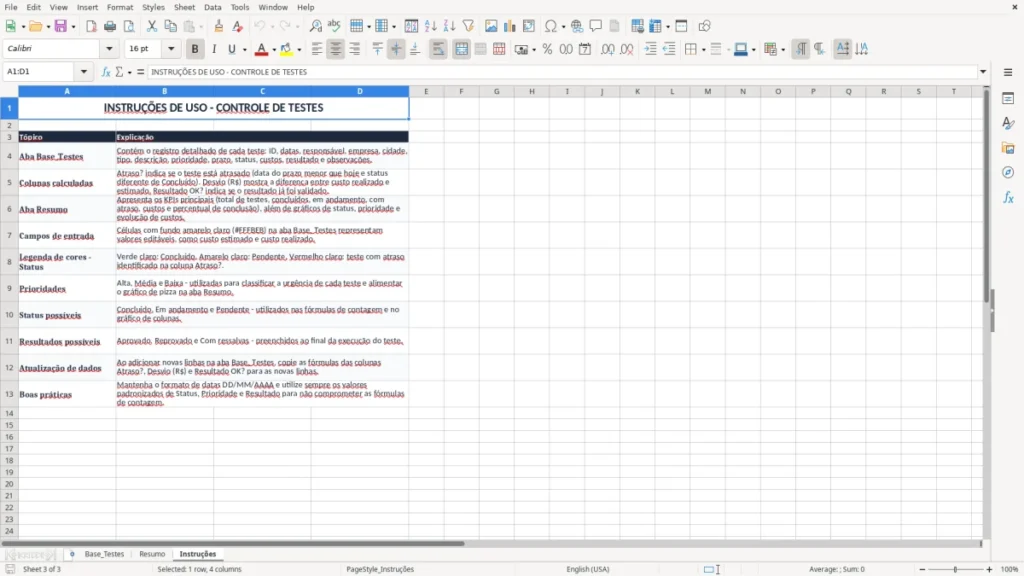Click the Sheet 3 of 3 status
The width and height of the screenshot is (1024, 576).
point(42,569)
